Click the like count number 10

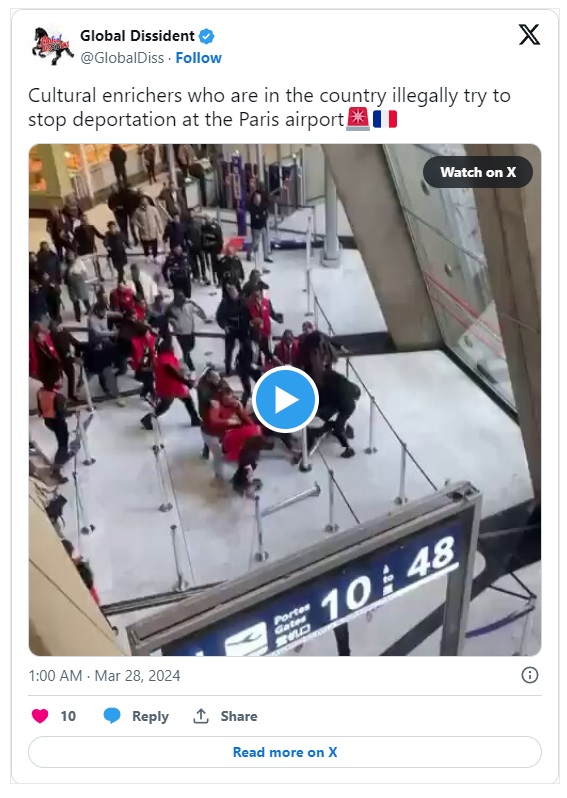click(x=68, y=716)
